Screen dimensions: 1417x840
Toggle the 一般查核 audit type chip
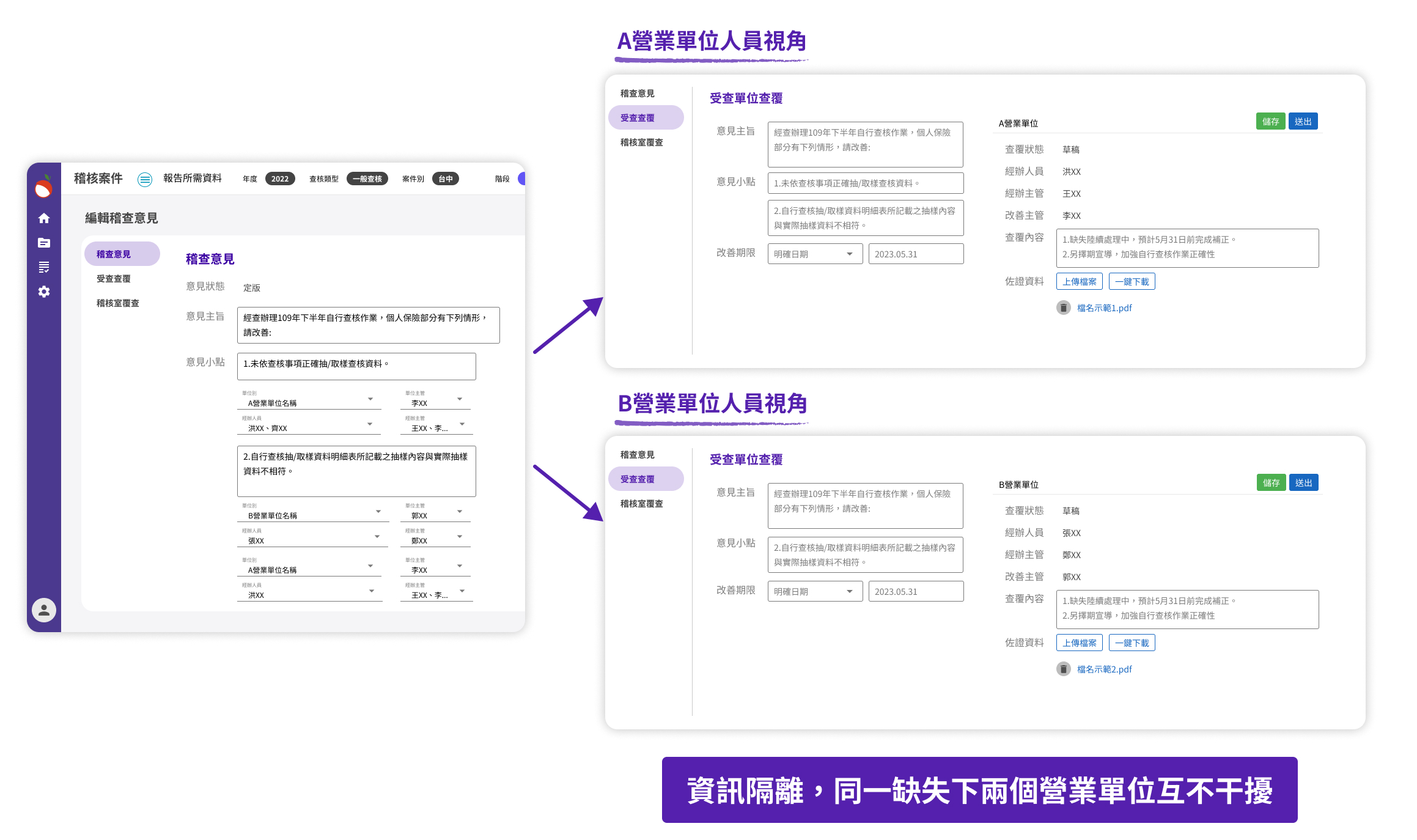367,179
